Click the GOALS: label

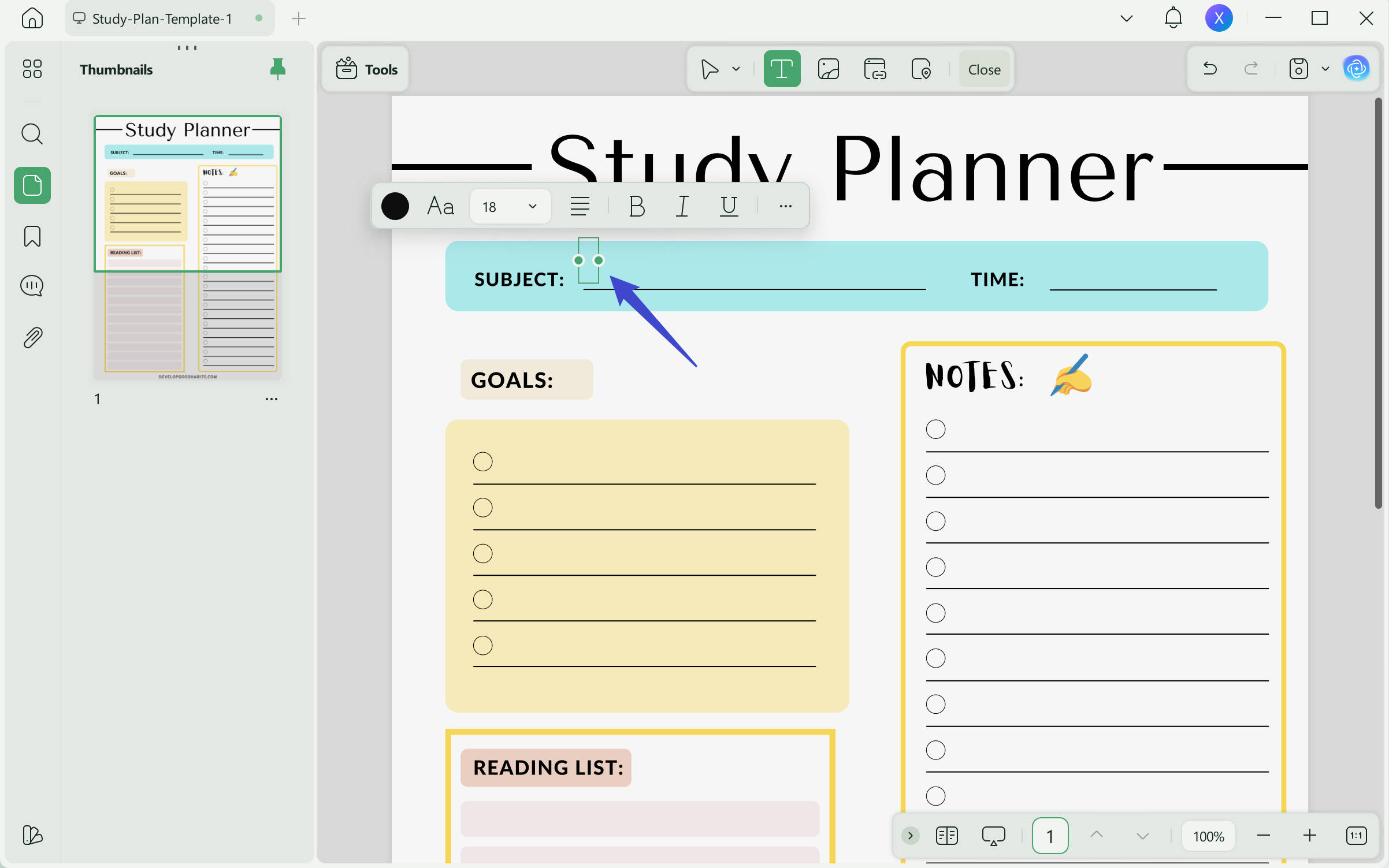pyautogui.click(x=512, y=380)
